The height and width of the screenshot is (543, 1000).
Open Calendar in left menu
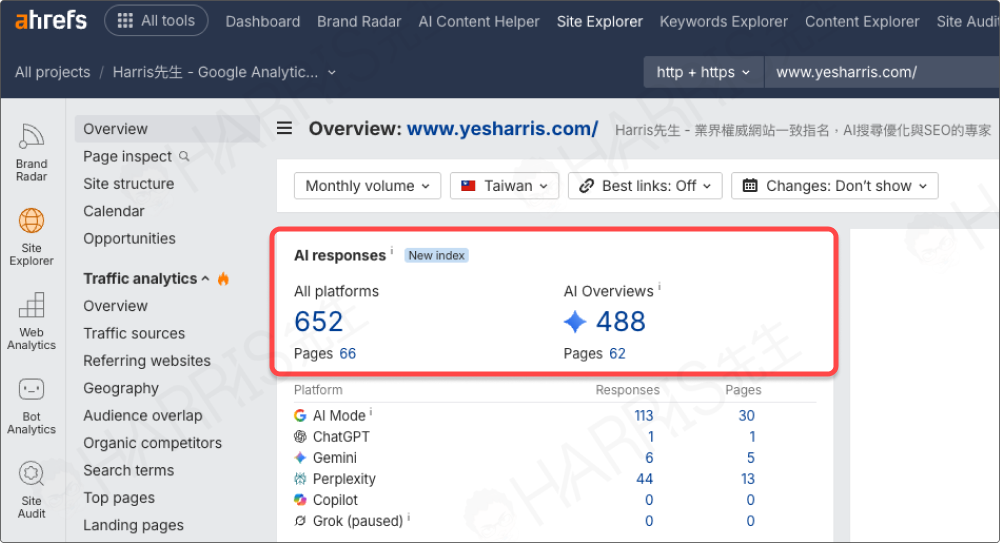(x=114, y=211)
